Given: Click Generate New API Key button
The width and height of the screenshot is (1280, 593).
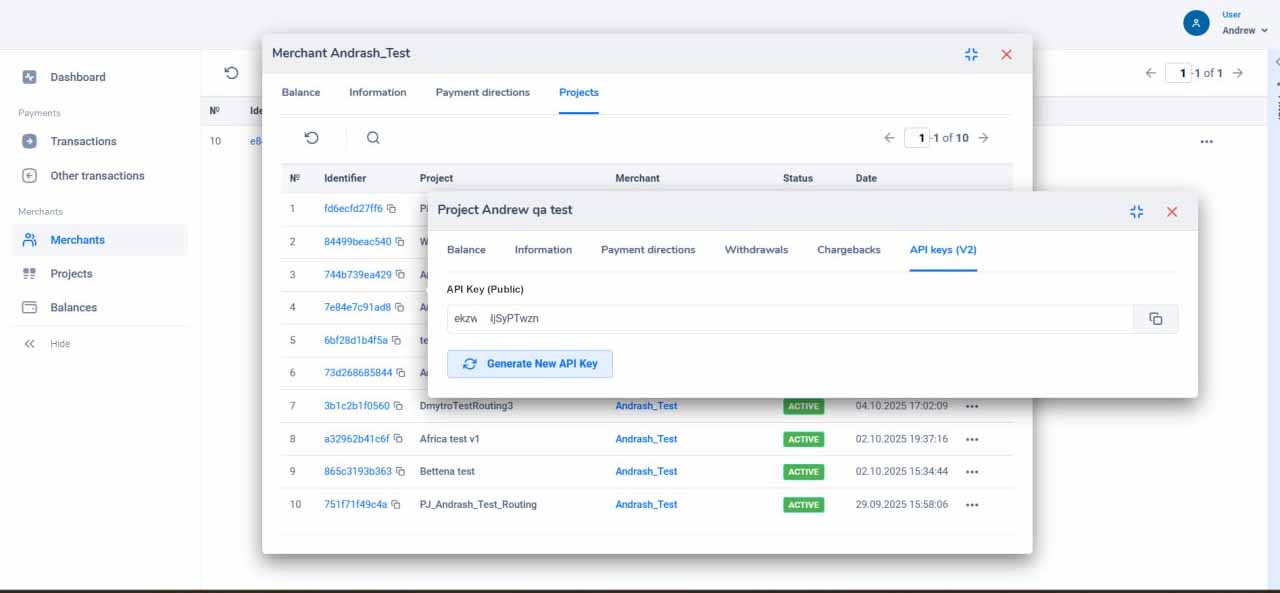Looking at the screenshot, I should pos(530,364).
